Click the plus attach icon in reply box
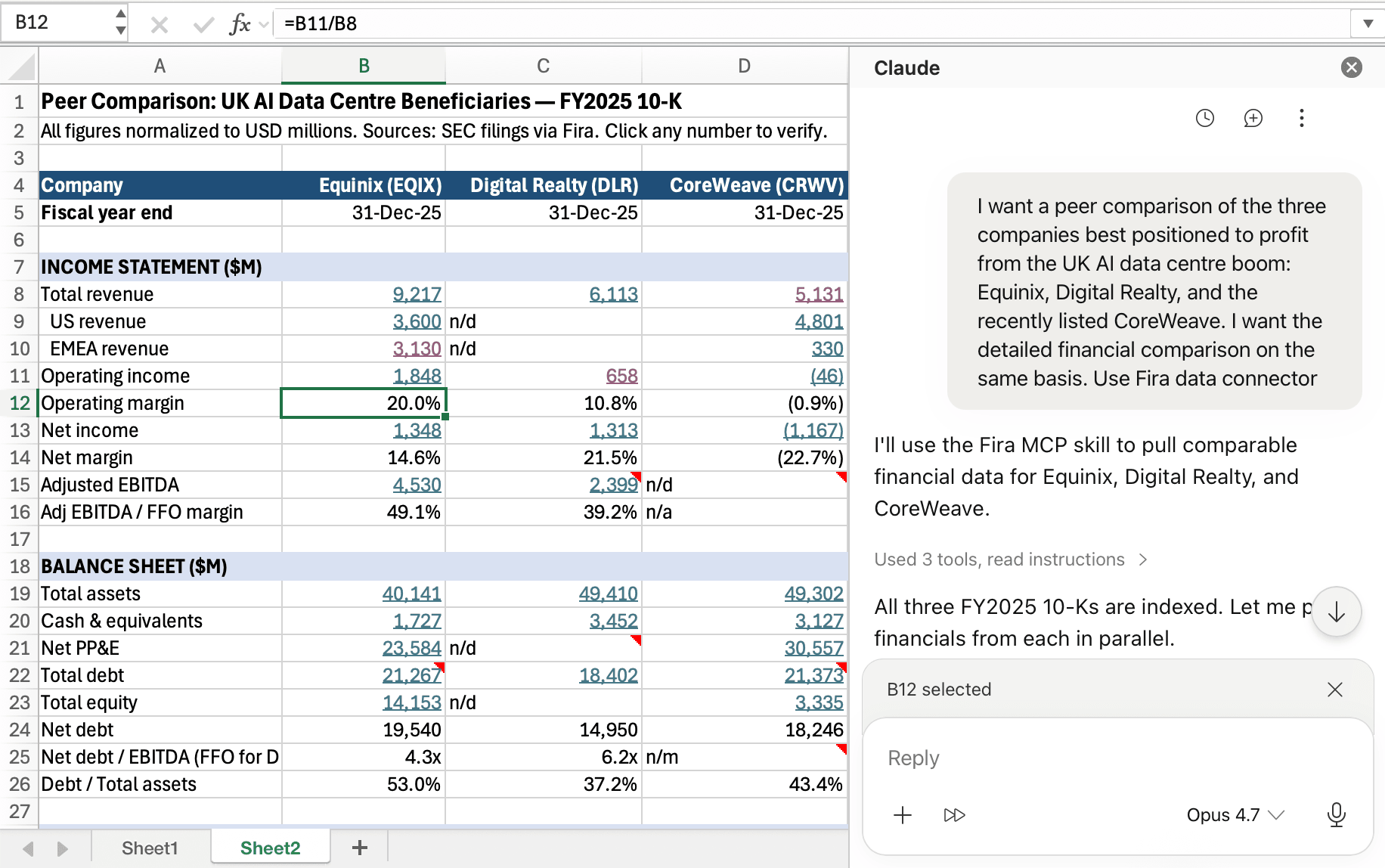Viewport: 1385px width, 868px height. [x=902, y=815]
